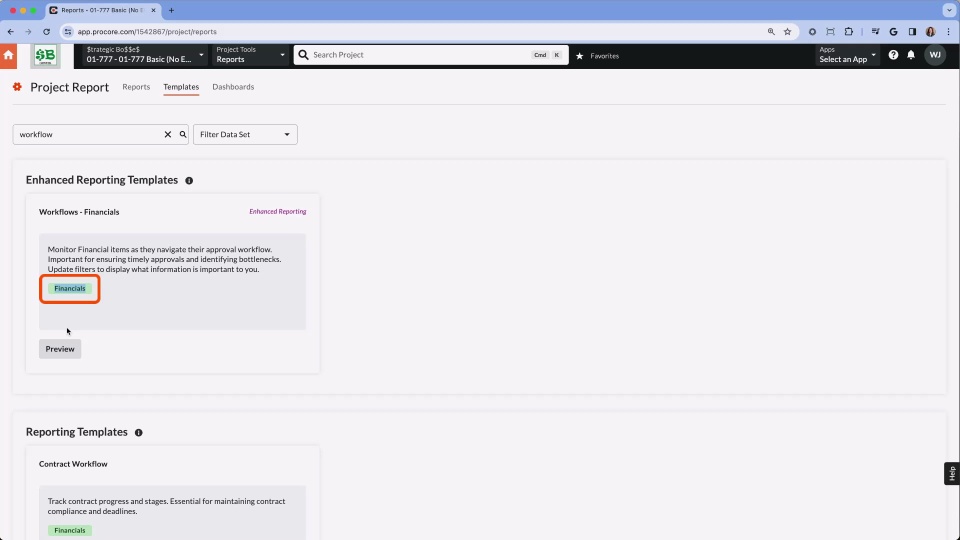This screenshot has height=540, width=960.
Task: Click the Workflows - Financials title
Action: click(x=79, y=212)
